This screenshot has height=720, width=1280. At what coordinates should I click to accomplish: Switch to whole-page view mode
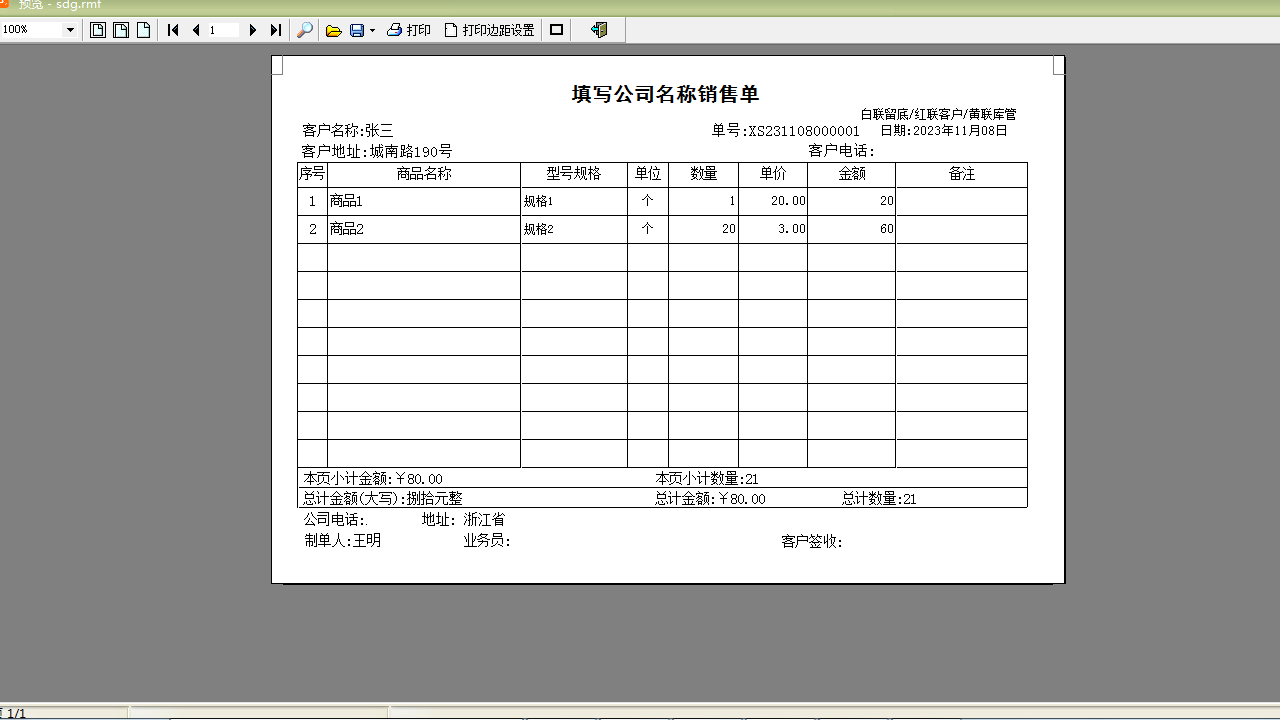97,30
